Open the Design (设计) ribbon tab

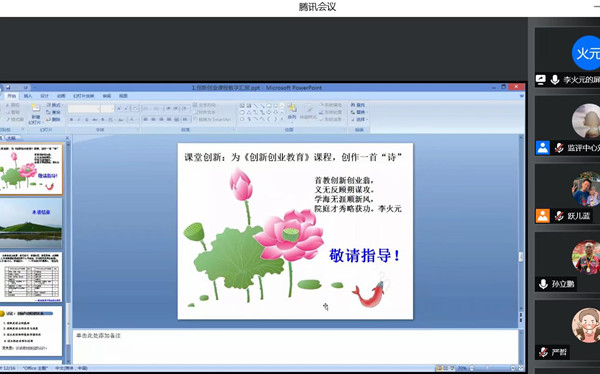[x=44, y=96]
